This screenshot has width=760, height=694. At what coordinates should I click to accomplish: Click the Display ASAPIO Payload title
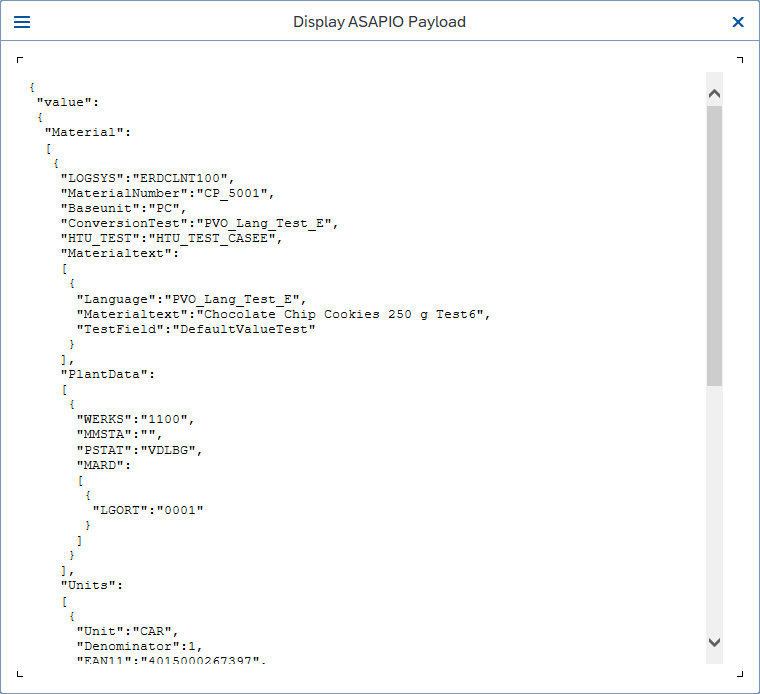click(380, 22)
